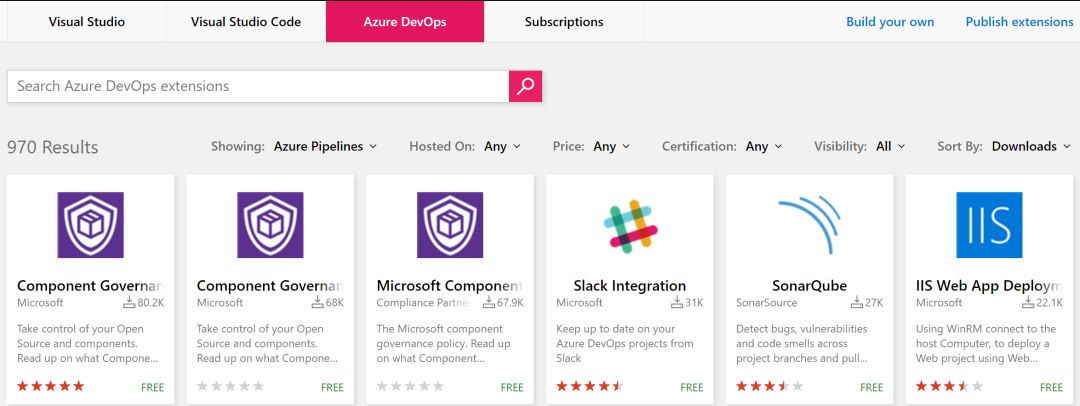Click gray empty stars on 68K Component Governance
Viewport: 1080px width, 406px height.
point(230,386)
